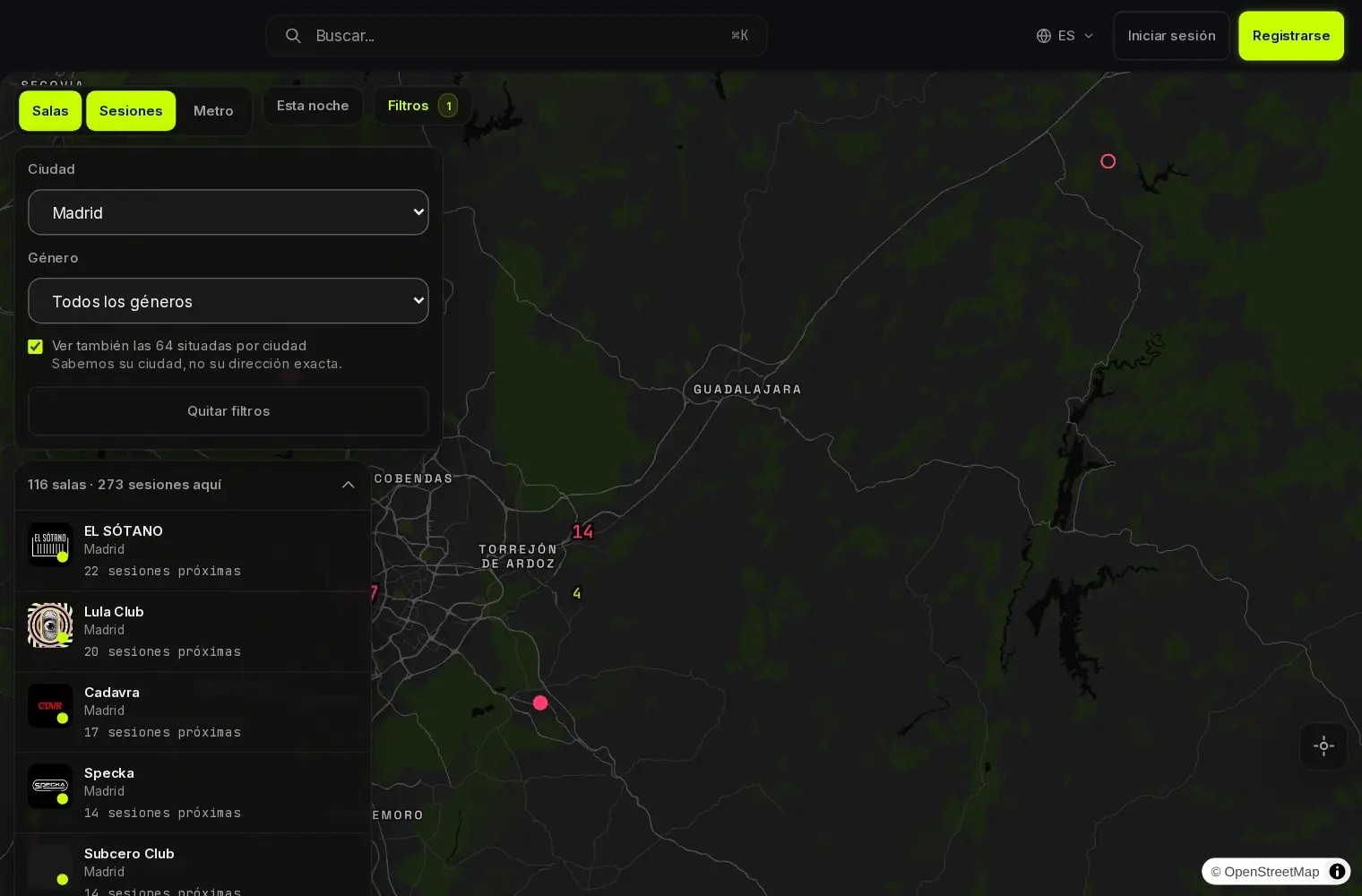Screen dimensions: 1362x896
Task: Open the pink cluster marker labeled 14
Action: [582, 531]
